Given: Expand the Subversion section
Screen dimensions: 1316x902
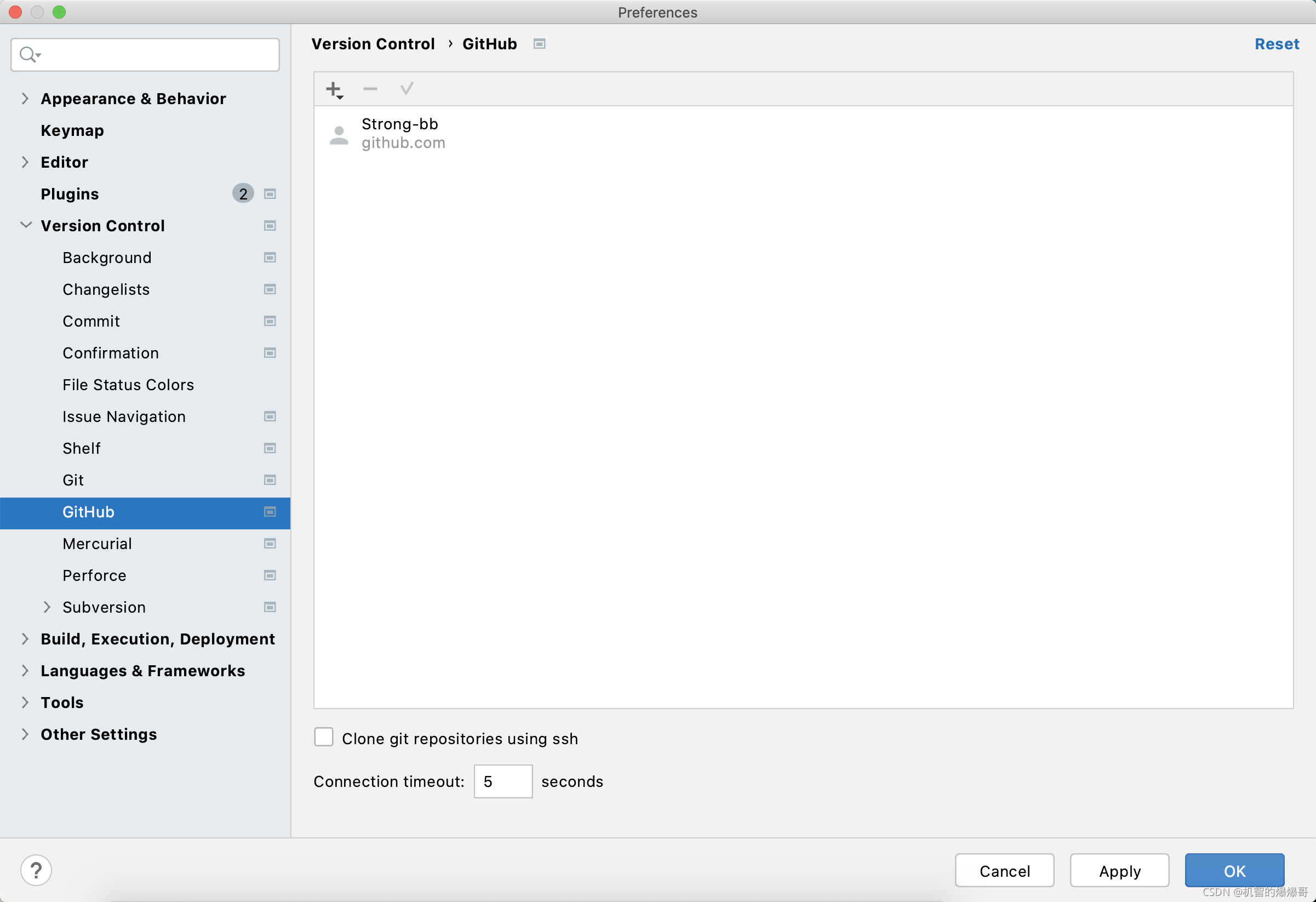Looking at the screenshot, I should 46,607.
